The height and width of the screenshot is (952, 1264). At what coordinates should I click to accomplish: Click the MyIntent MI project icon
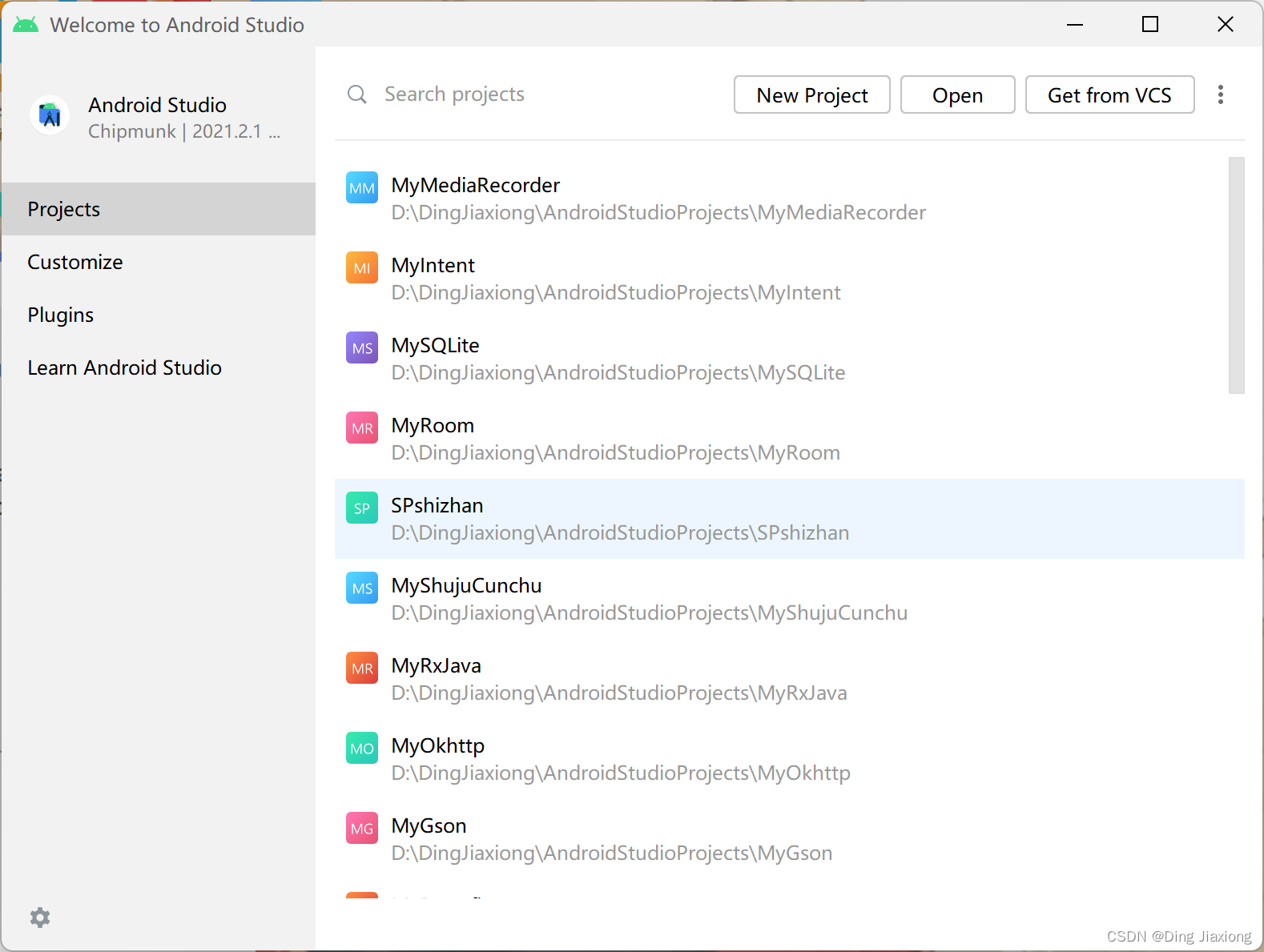click(362, 268)
